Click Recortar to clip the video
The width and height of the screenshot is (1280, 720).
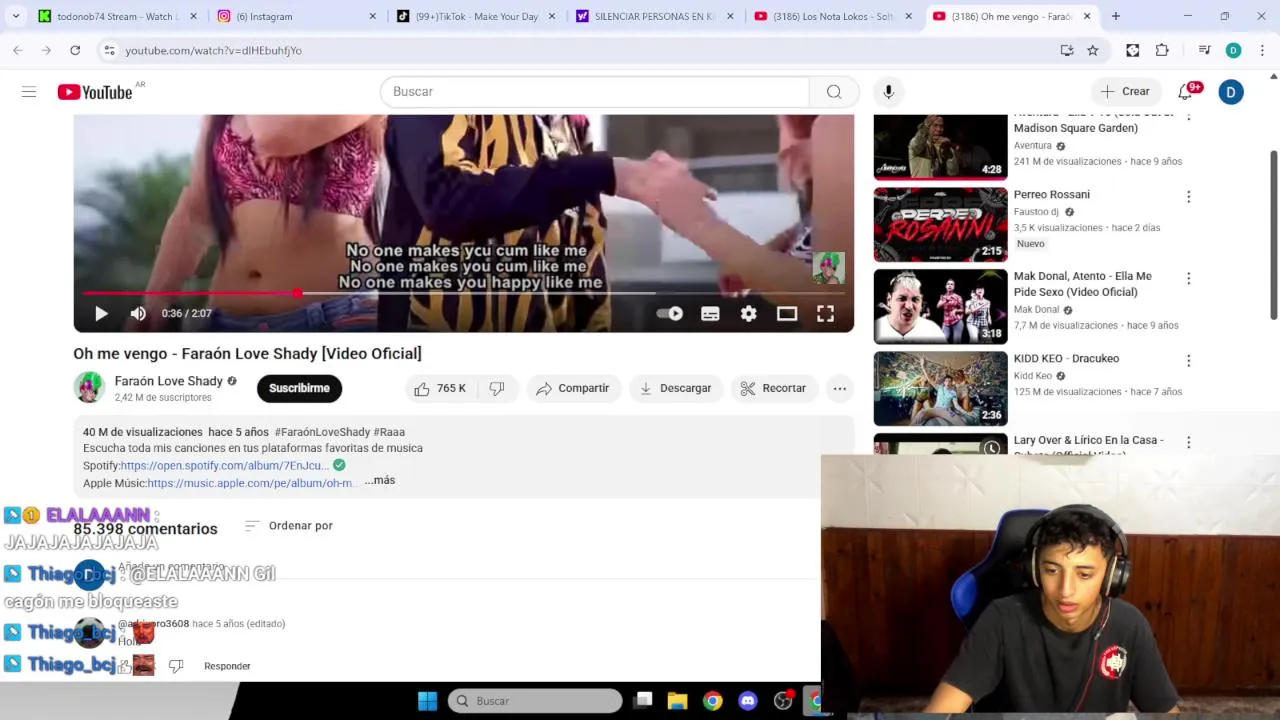773,388
